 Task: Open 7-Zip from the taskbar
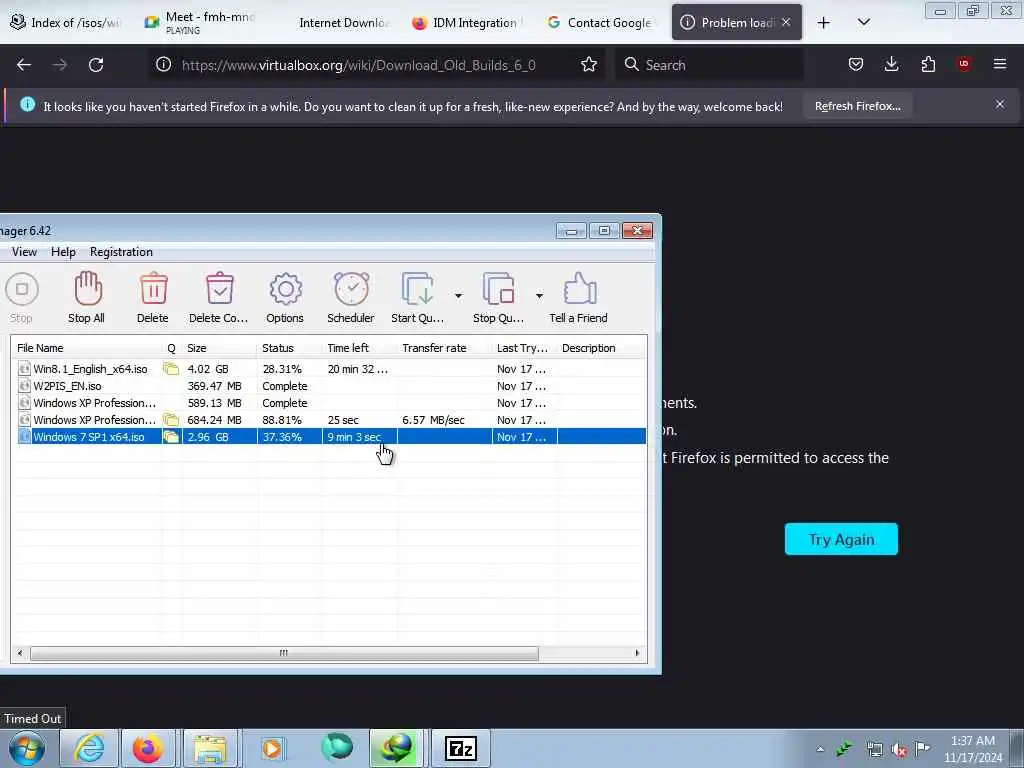click(460, 748)
